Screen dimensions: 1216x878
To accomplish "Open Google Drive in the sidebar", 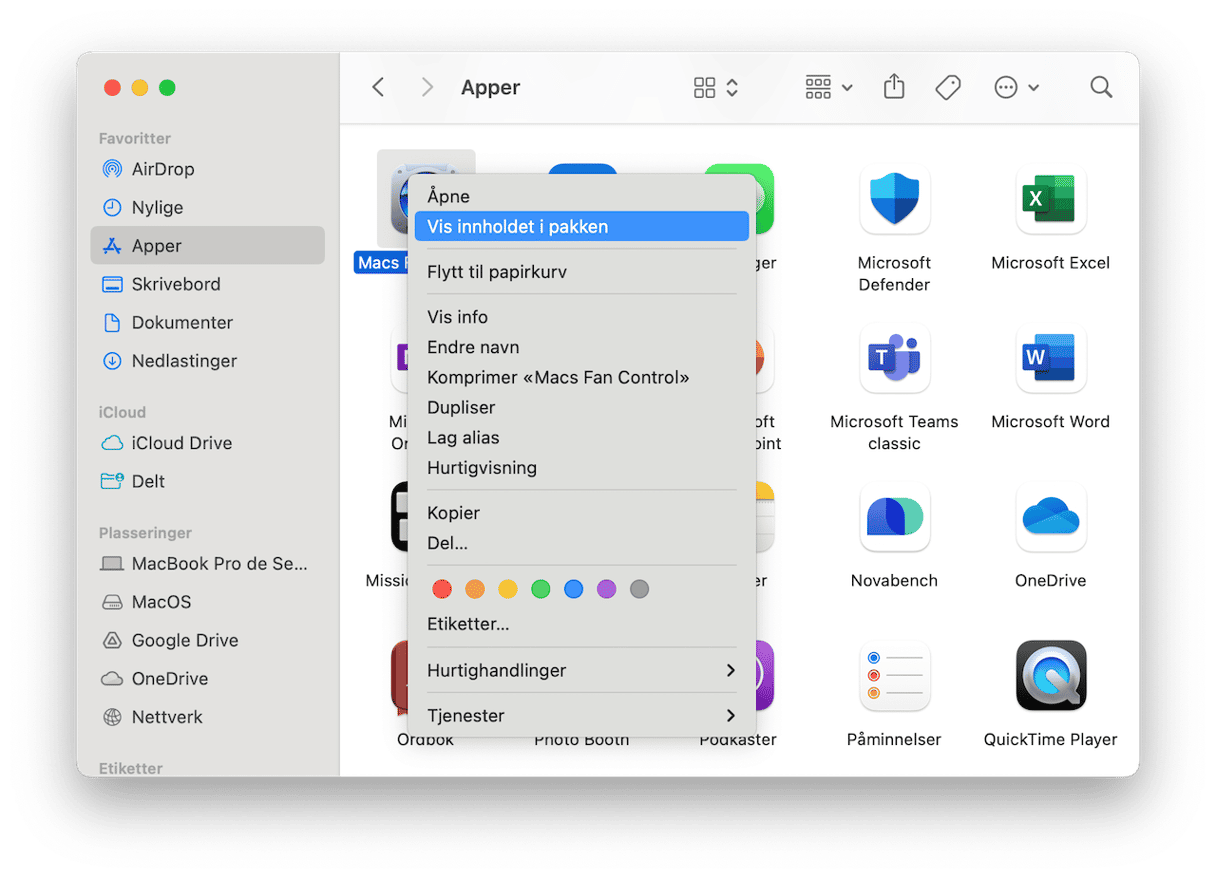I will 207,640.
